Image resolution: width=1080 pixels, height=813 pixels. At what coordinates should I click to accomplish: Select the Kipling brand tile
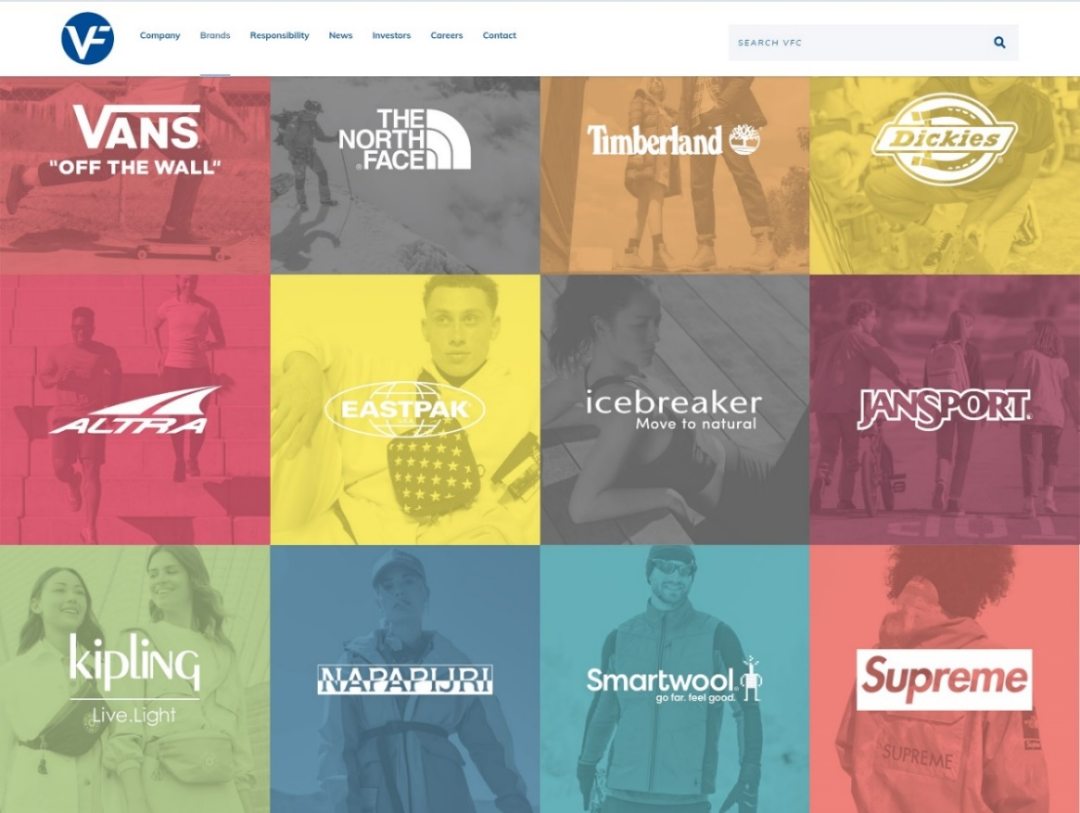coord(135,679)
